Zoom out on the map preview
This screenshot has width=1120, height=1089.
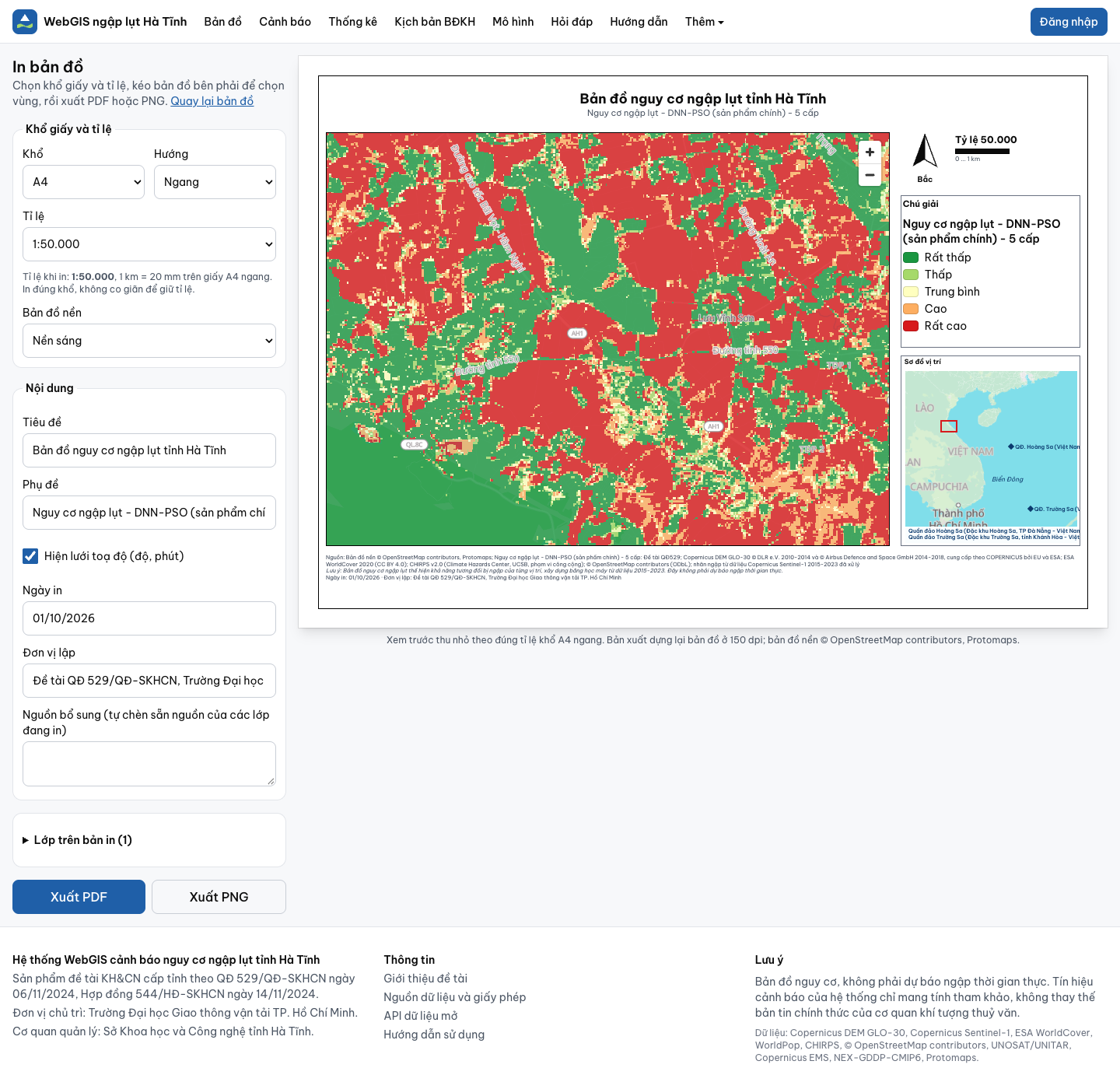870,175
